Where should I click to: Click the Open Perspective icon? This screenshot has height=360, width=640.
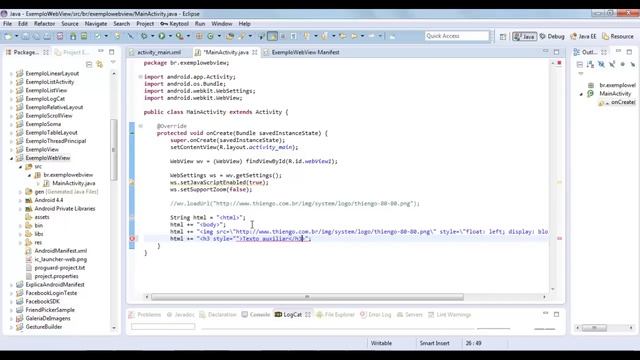[x=503, y=36]
